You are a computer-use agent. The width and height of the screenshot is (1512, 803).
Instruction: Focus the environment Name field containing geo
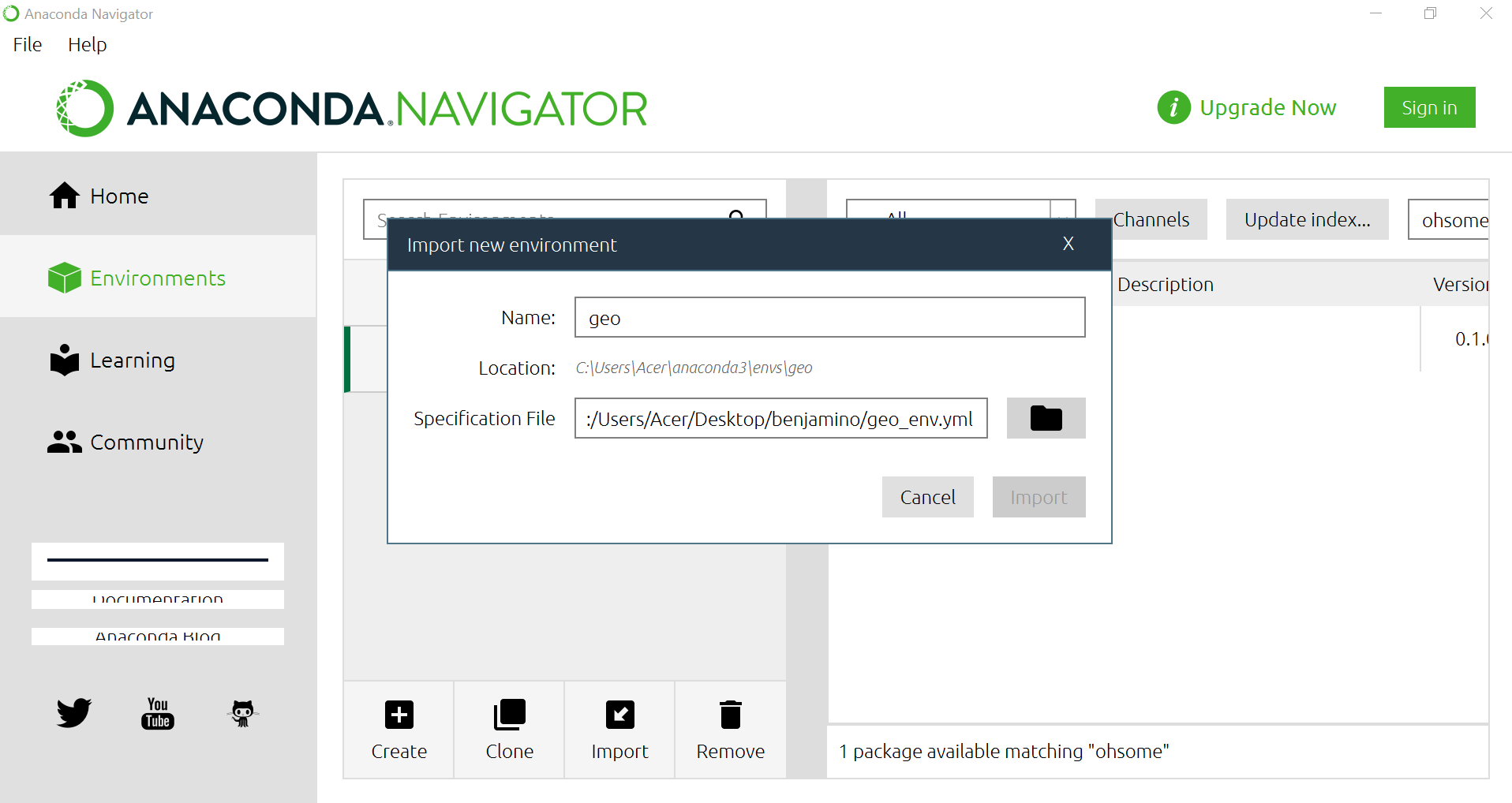(830, 317)
